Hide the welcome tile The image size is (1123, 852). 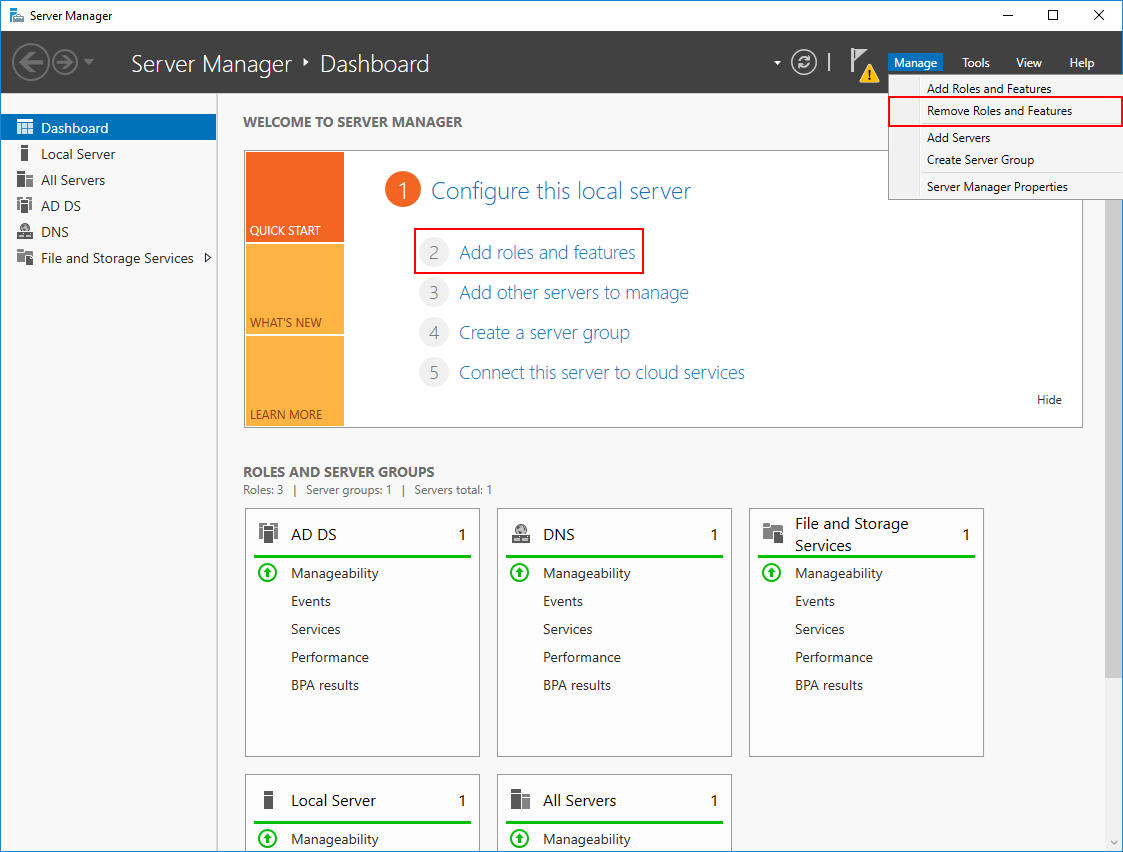pyautogui.click(x=1049, y=400)
